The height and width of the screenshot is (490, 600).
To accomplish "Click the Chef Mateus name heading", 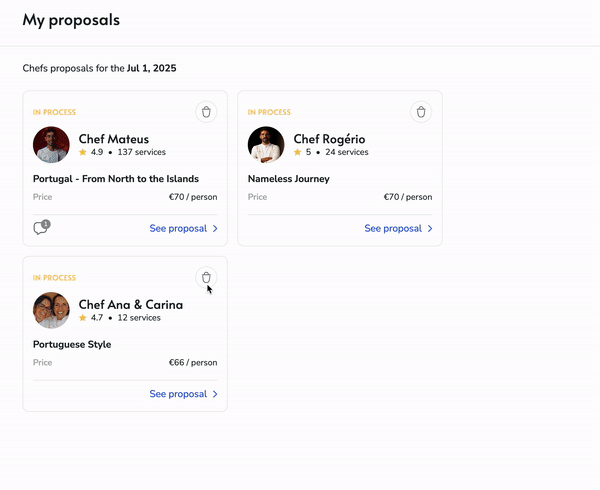I will (x=114, y=139).
